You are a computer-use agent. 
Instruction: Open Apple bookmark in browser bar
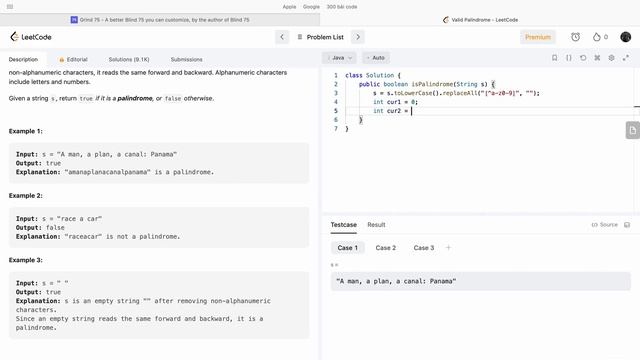click(x=289, y=7)
